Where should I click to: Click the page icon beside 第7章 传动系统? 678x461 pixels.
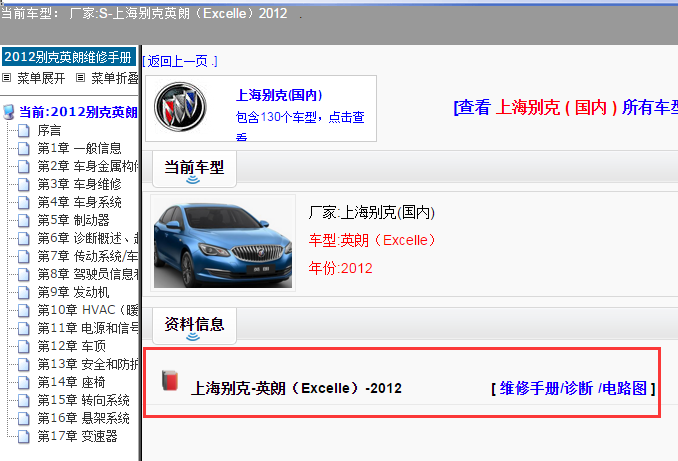(24, 256)
